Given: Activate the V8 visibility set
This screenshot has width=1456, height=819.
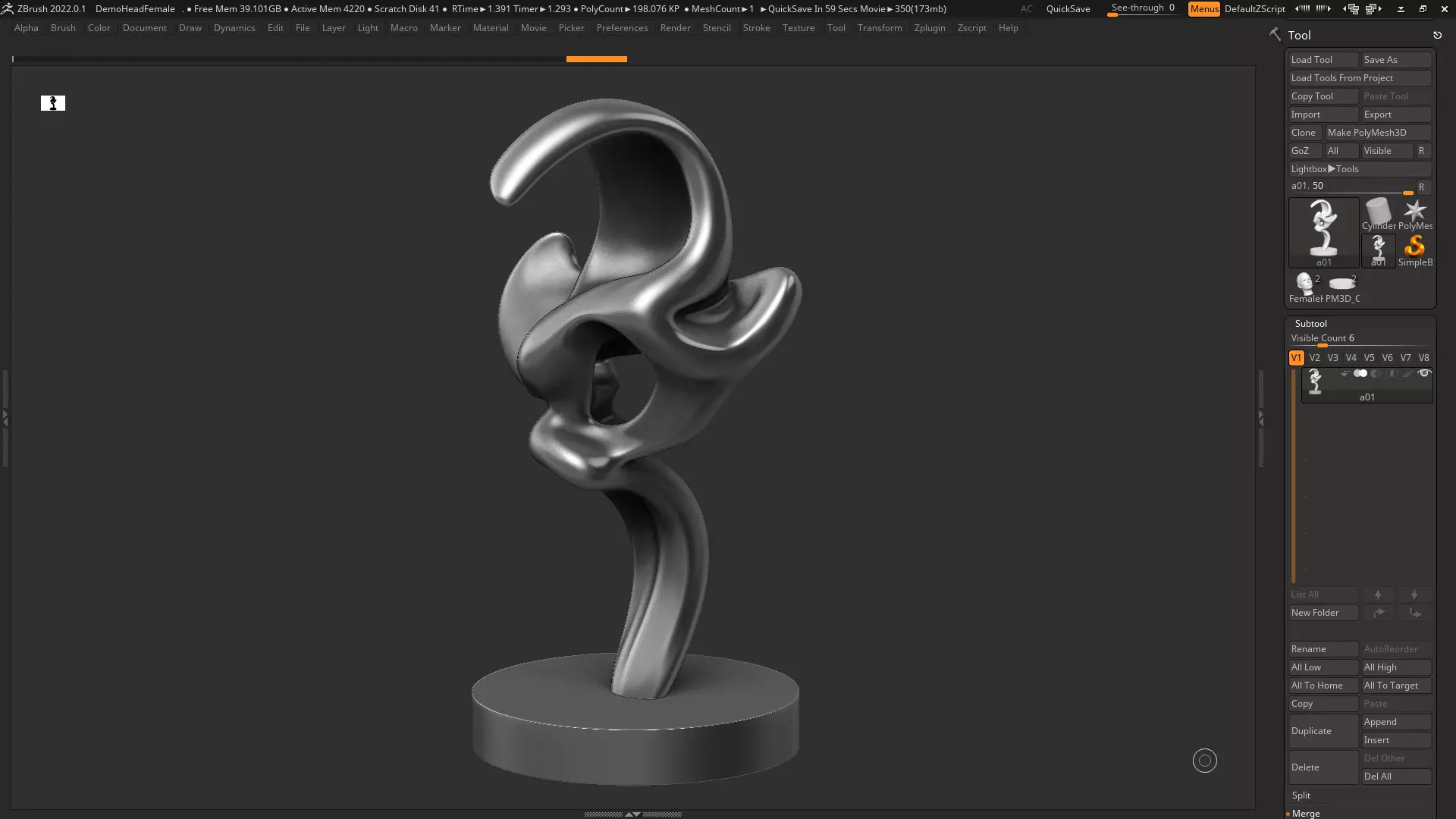Looking at the screenshot, I should coord(1423,358).
